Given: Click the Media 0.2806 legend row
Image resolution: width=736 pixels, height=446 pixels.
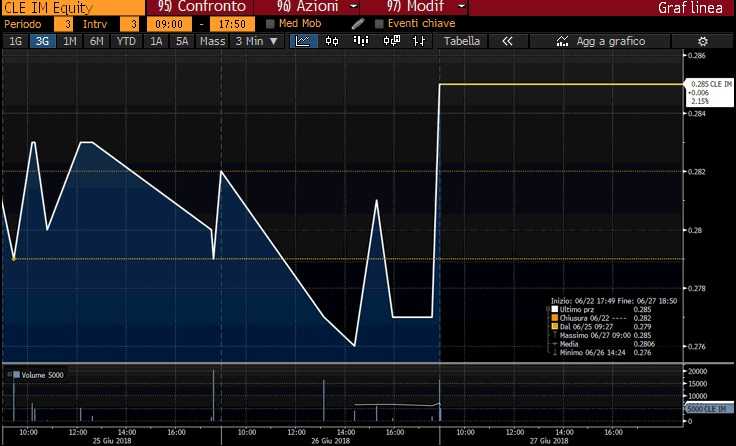Looking at the screenshot, I should (604, 344).
